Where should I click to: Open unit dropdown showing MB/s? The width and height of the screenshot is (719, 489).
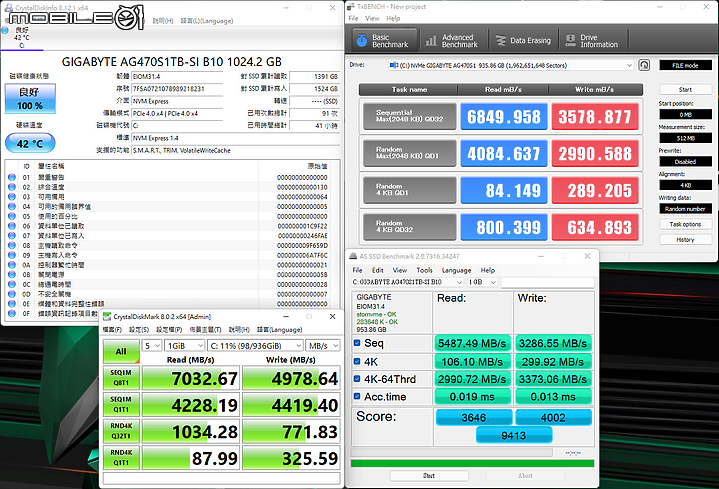(323, 345)
